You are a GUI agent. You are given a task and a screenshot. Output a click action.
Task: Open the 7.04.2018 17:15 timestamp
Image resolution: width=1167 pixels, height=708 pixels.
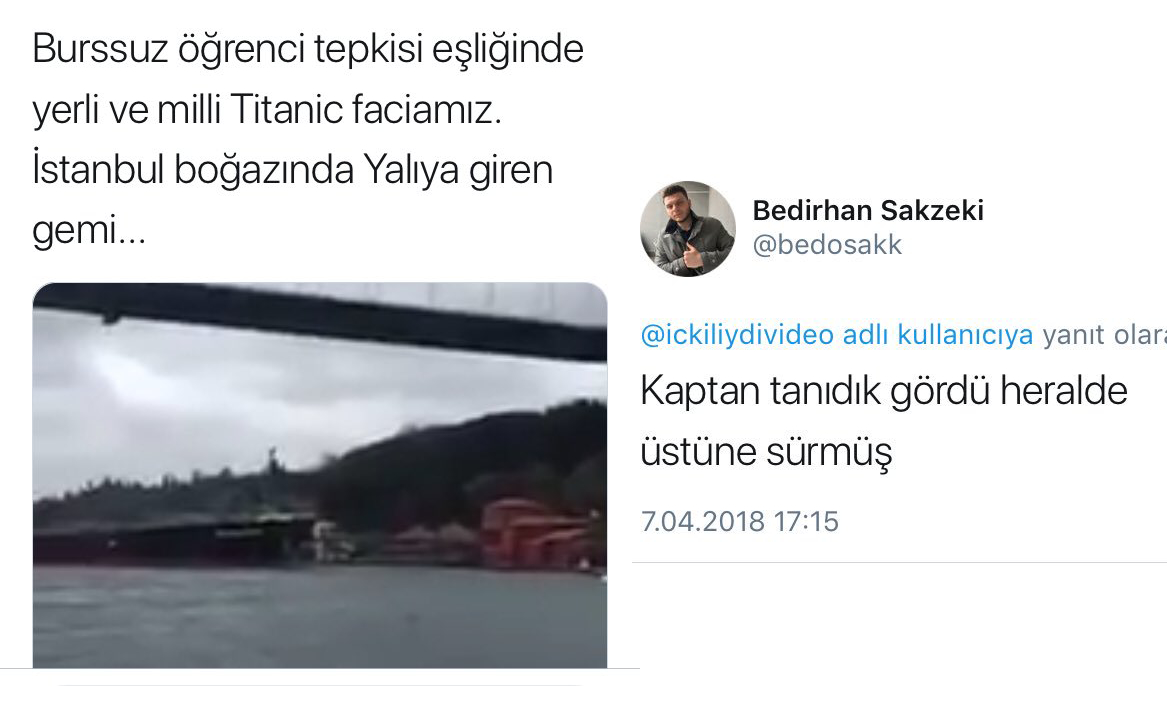[x=740, y=521]
